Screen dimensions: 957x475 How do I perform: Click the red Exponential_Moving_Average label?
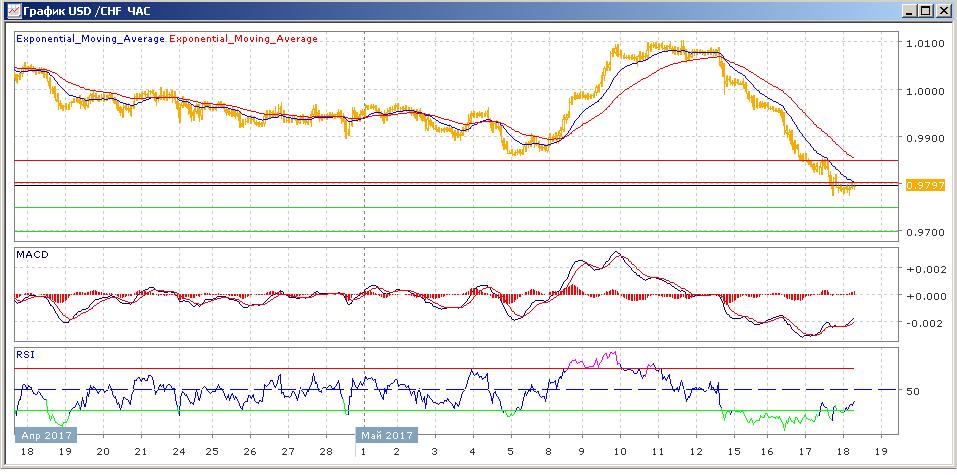coord(243,38)
